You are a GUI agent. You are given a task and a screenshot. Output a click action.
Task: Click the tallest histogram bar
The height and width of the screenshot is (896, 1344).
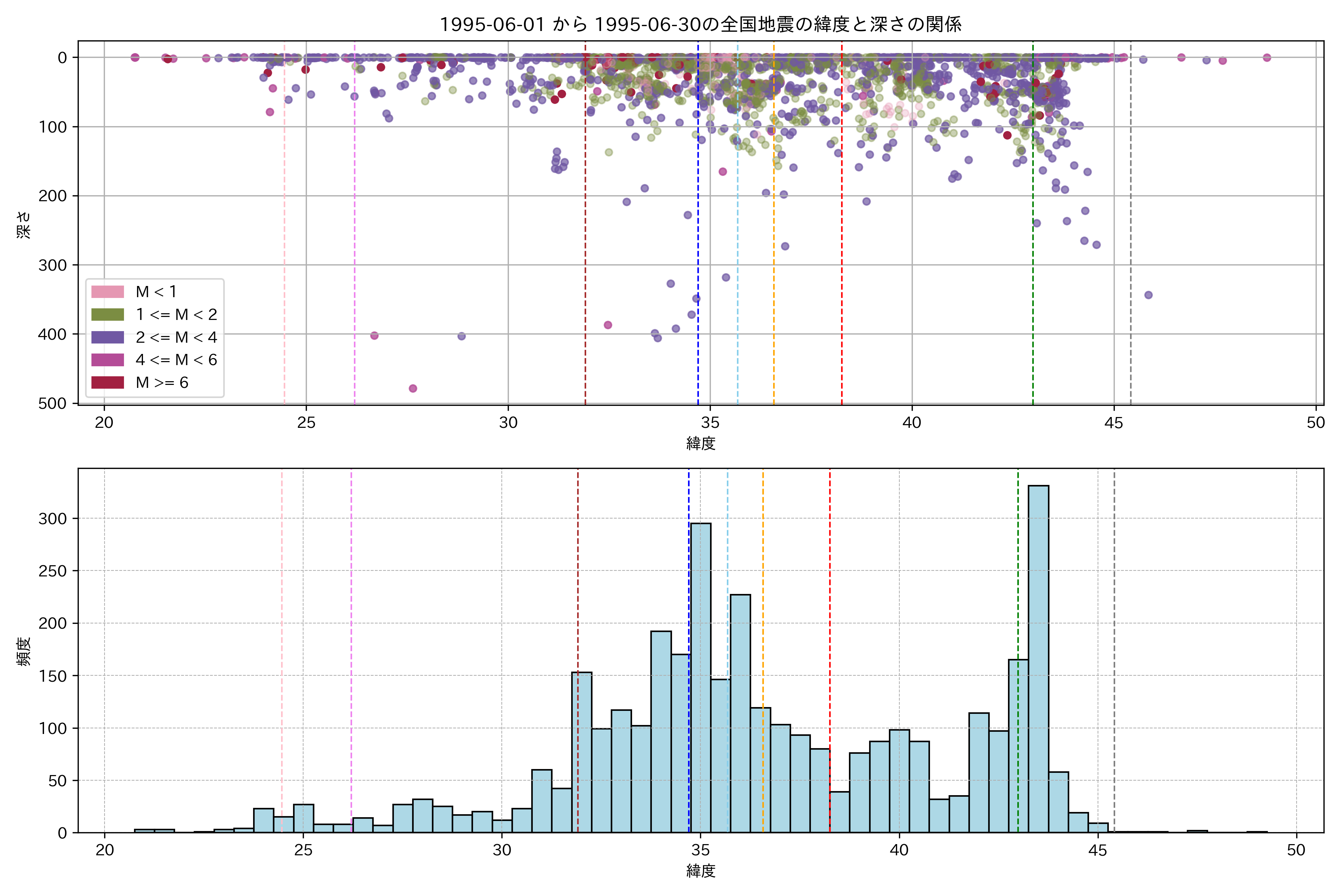pos(1038,657)
